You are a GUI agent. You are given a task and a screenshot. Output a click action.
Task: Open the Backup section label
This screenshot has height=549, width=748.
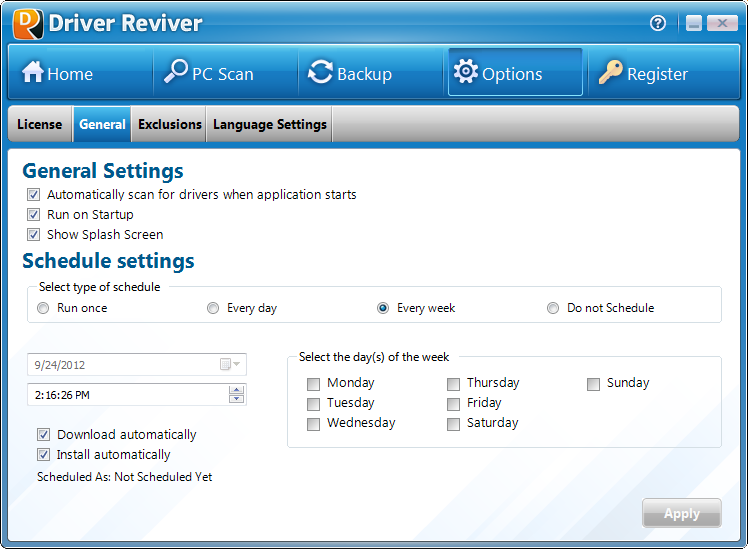point(364,74)
